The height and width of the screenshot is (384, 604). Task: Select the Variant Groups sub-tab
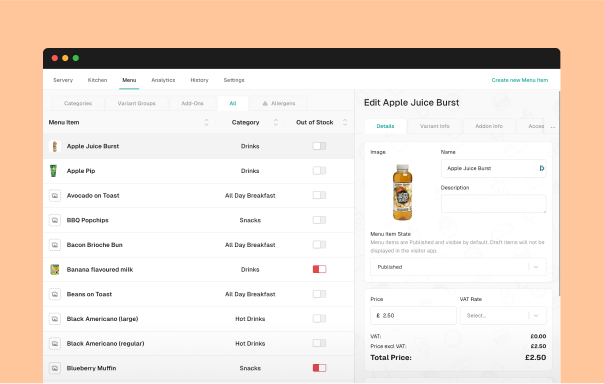point(137,103)
